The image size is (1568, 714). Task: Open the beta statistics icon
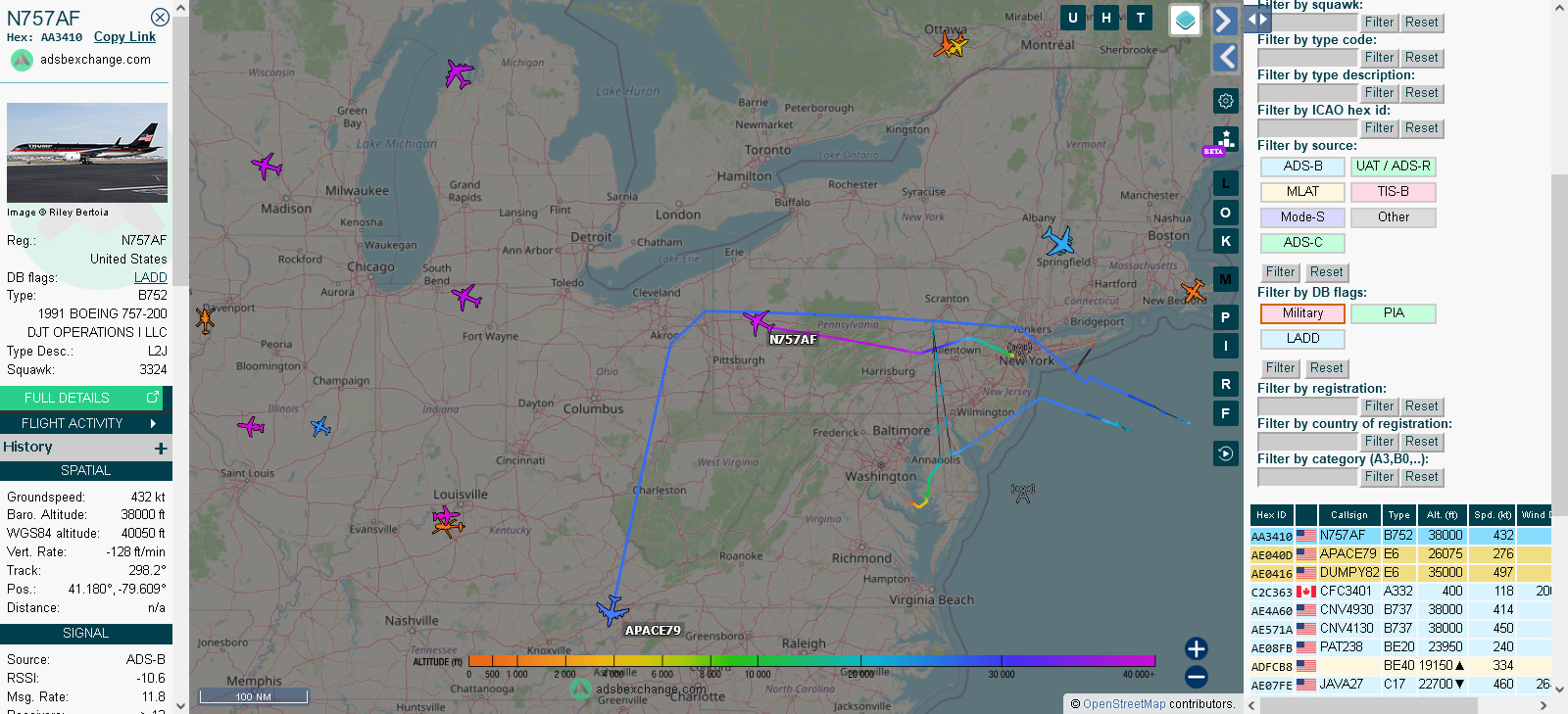point(1225,139)
